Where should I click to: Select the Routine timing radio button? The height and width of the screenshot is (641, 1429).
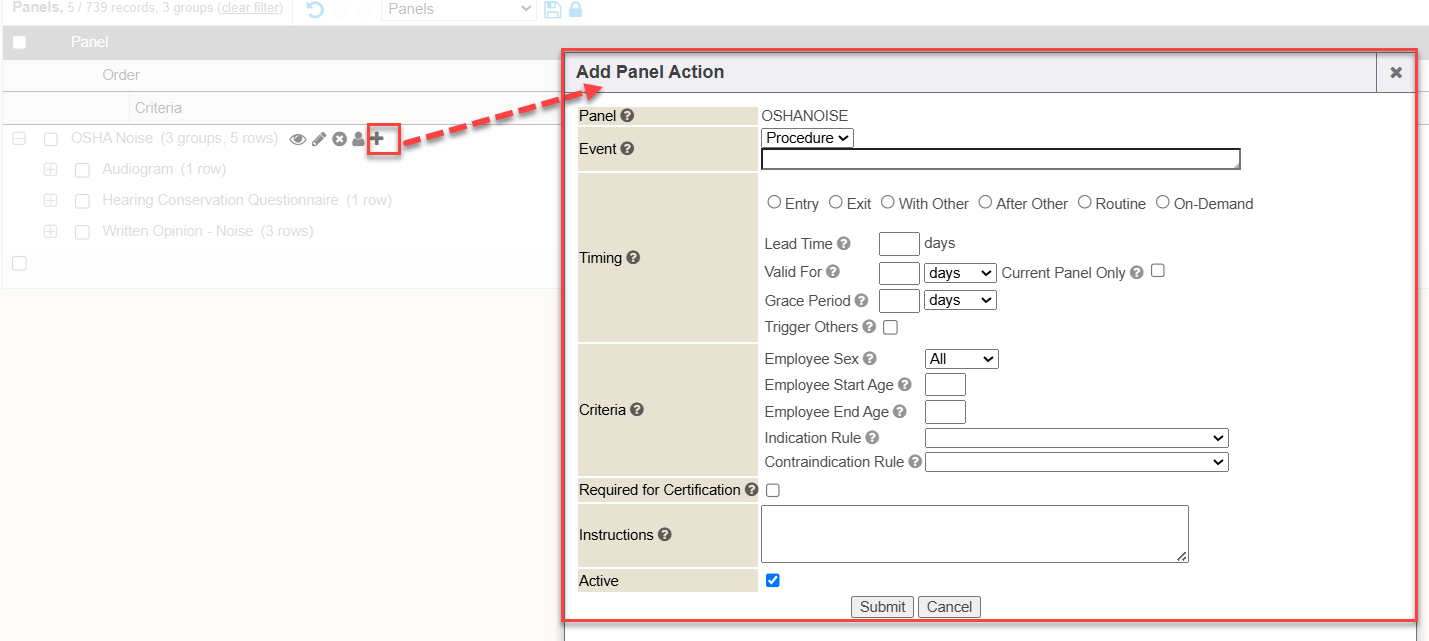(1085, 202)
